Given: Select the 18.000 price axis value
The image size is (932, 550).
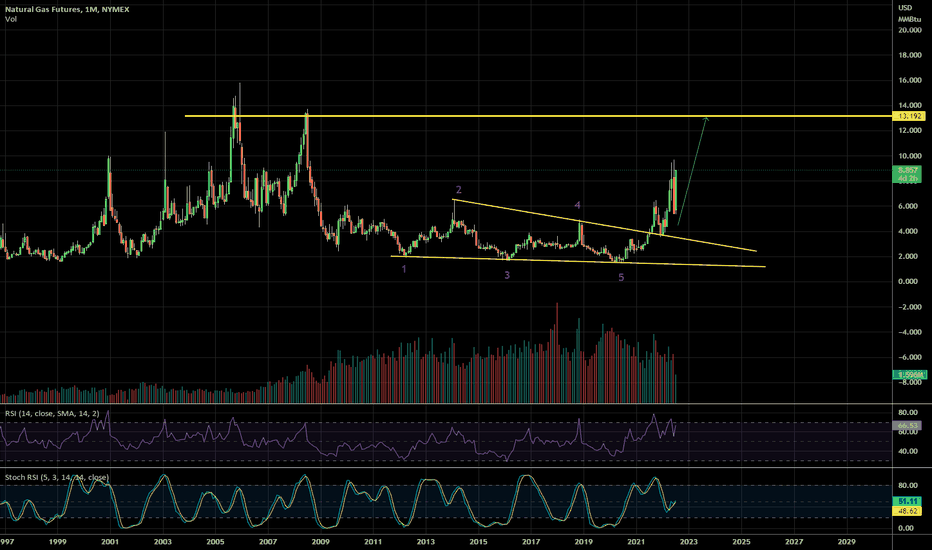Looking at the screenshot, I should pos(910,55).
